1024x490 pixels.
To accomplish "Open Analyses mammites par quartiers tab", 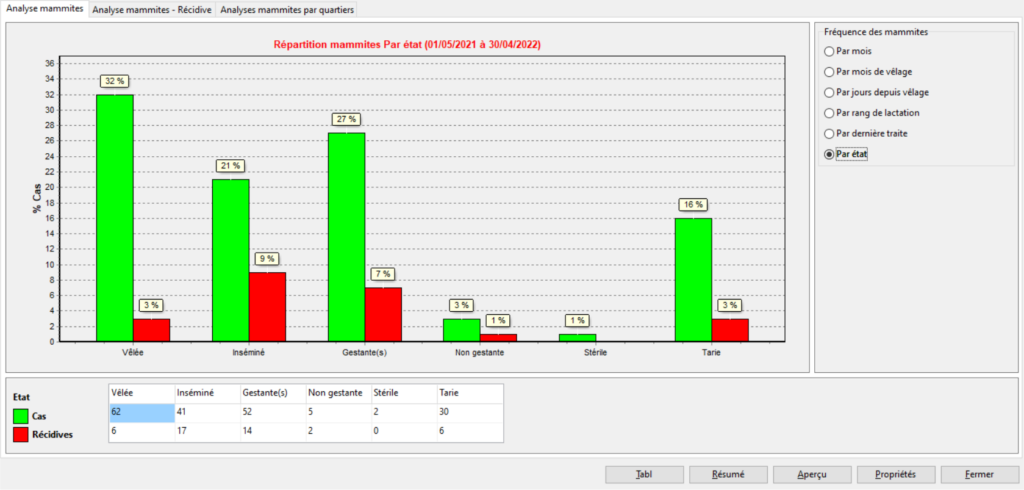I will 287,9.
